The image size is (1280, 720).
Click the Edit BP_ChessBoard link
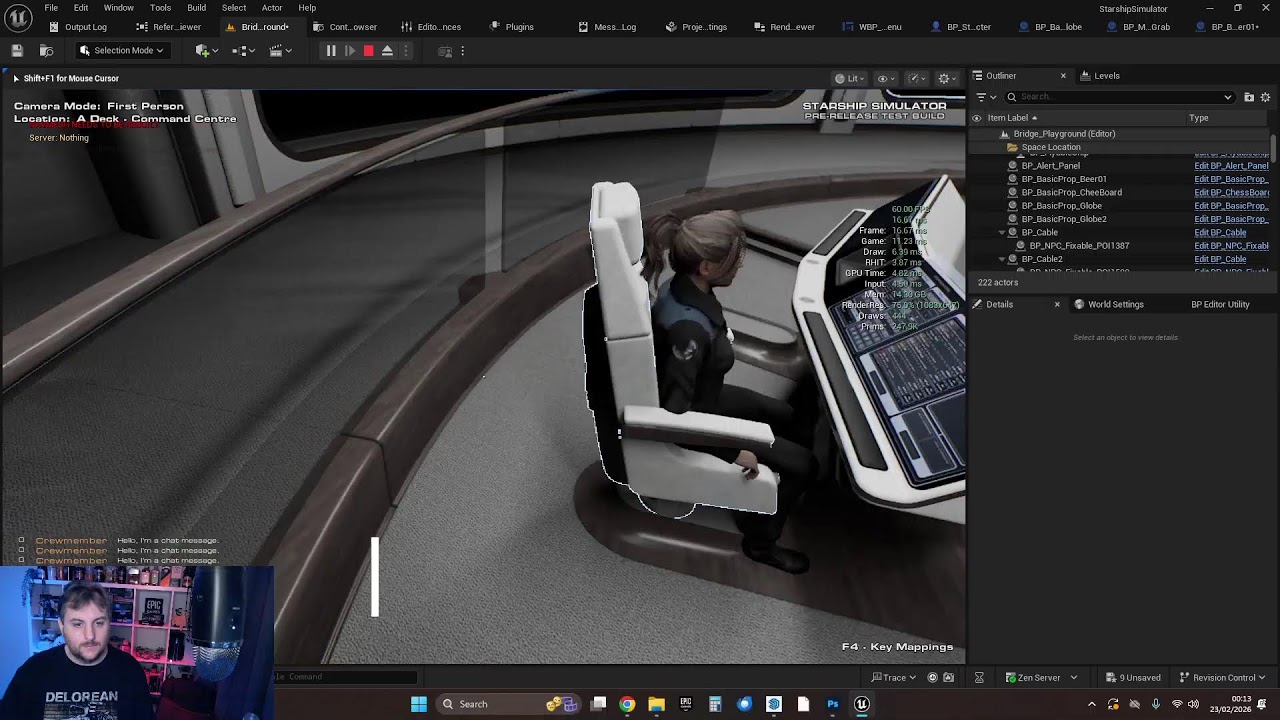(x=1232, y=192)
